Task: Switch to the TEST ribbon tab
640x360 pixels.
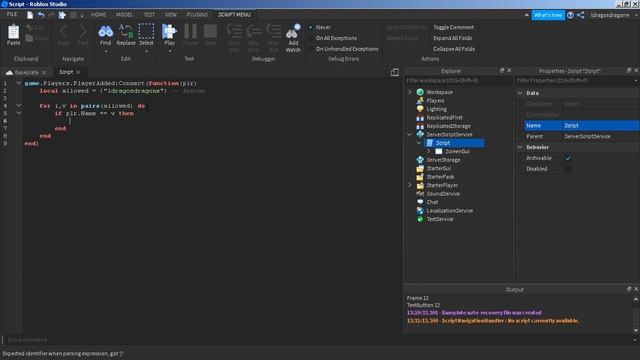Action: [149, 15]
